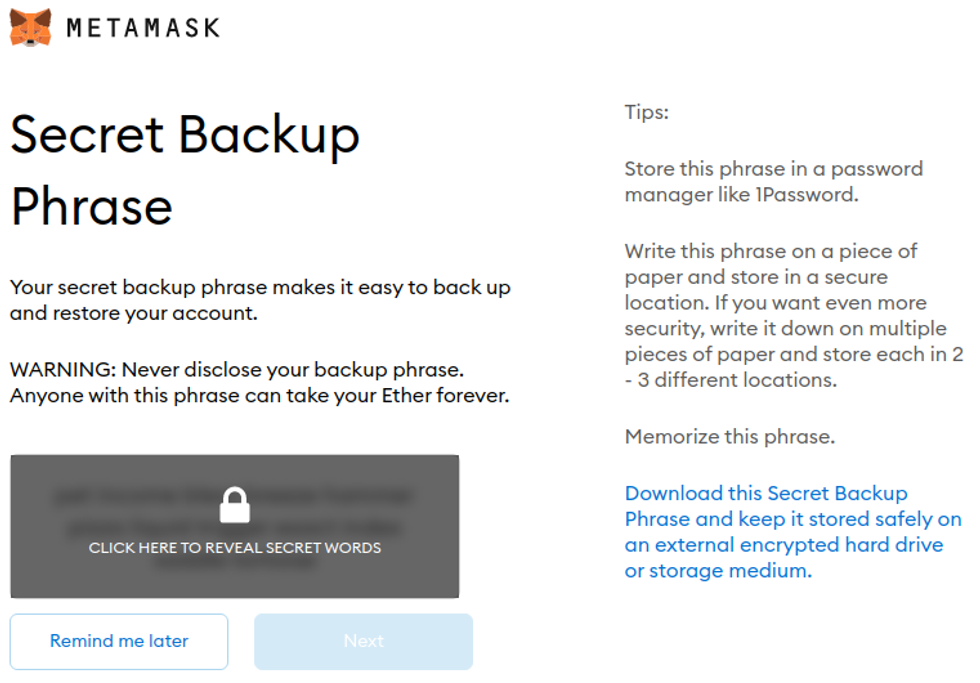Click the "WARNING: Never disclose your backup phrase" line
The image size is (980, 683).
click(237, 370)
